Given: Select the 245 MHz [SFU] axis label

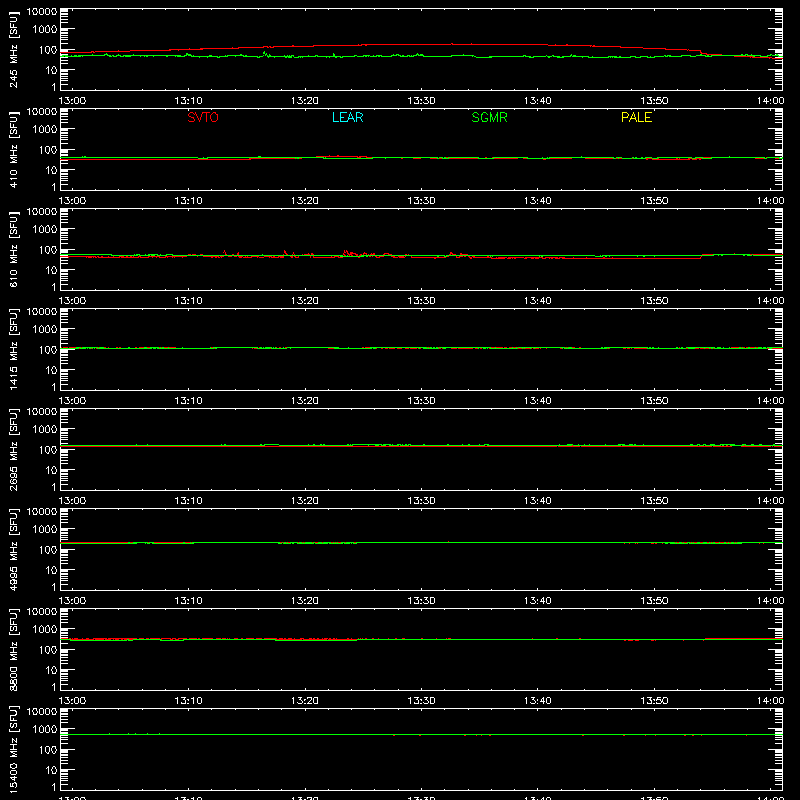Looking at the screenshot, I should point(13,49).
